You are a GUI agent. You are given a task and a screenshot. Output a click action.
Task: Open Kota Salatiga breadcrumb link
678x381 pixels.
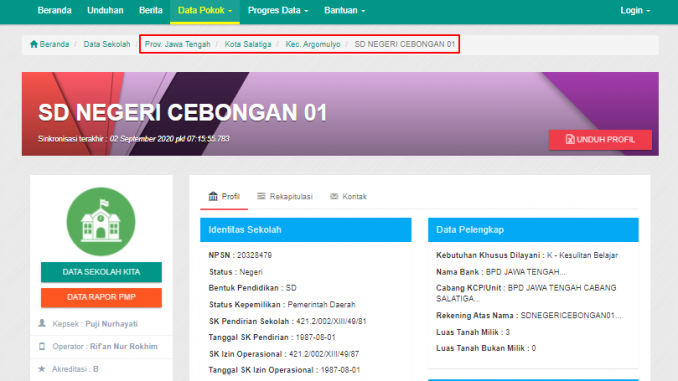248,44
